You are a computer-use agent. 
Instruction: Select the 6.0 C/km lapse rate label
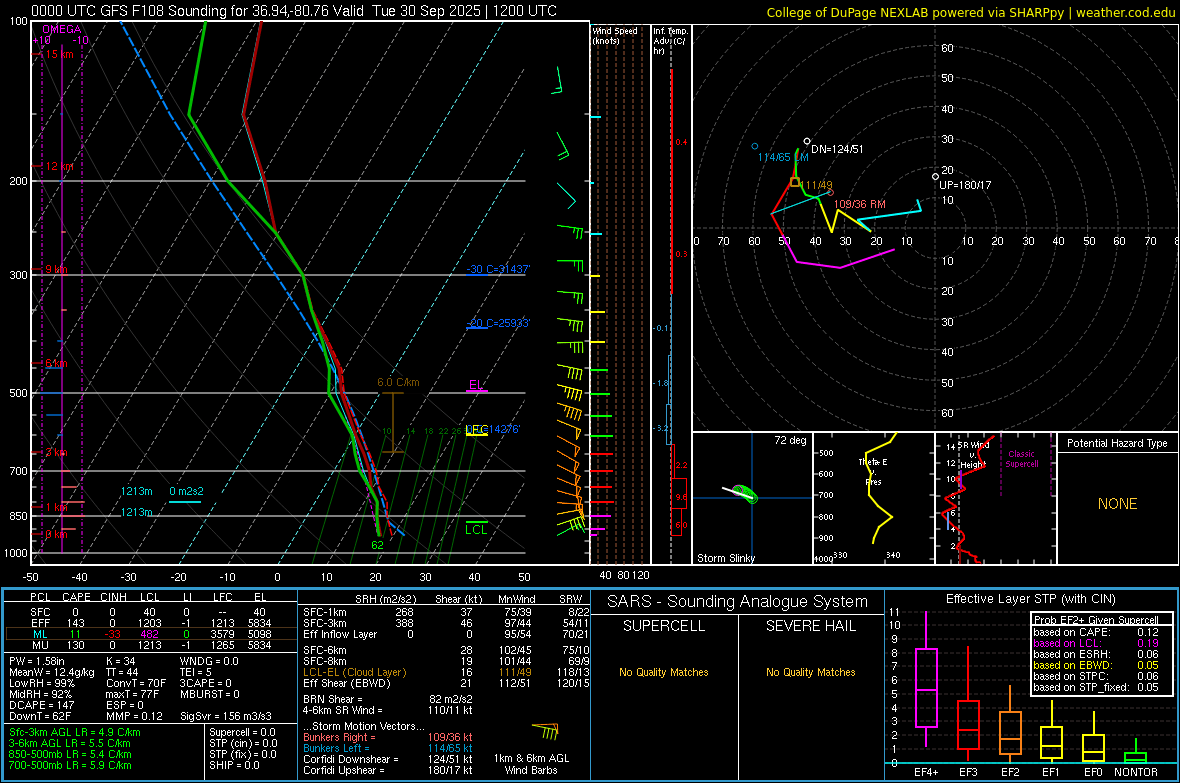click(398, 382)
